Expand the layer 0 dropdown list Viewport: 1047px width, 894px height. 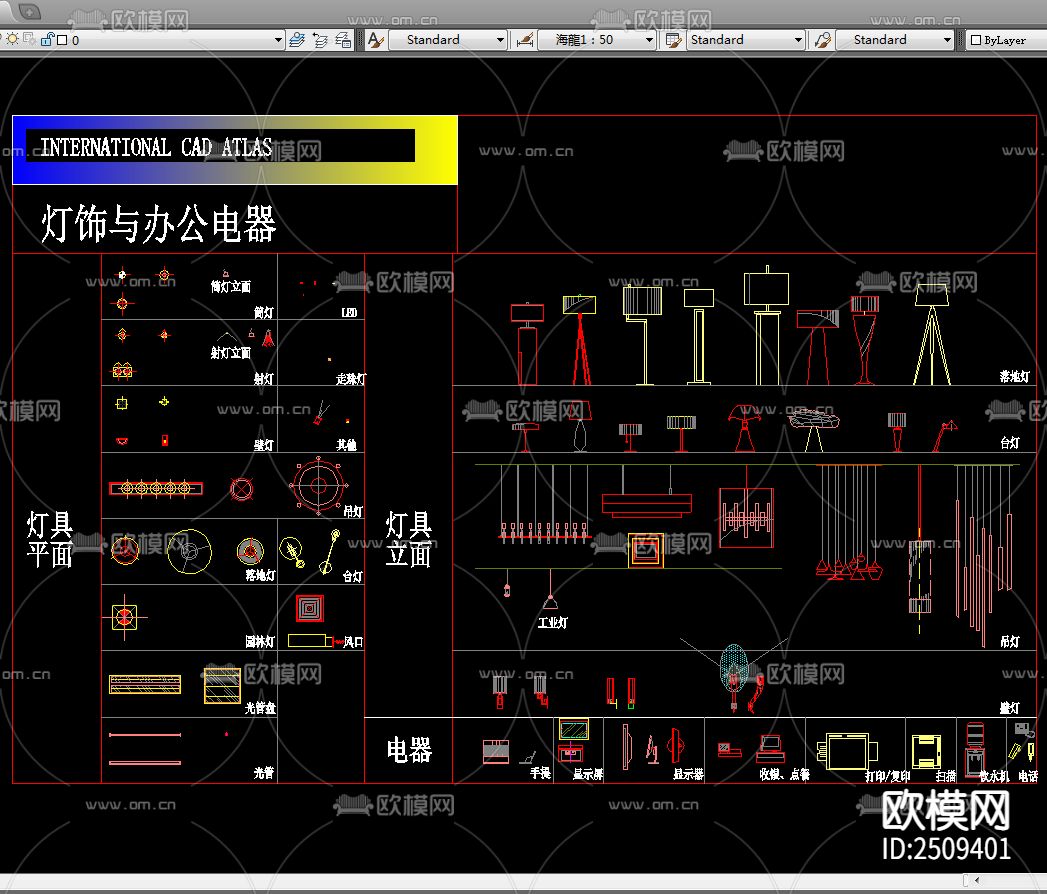[x=279, y=40]
